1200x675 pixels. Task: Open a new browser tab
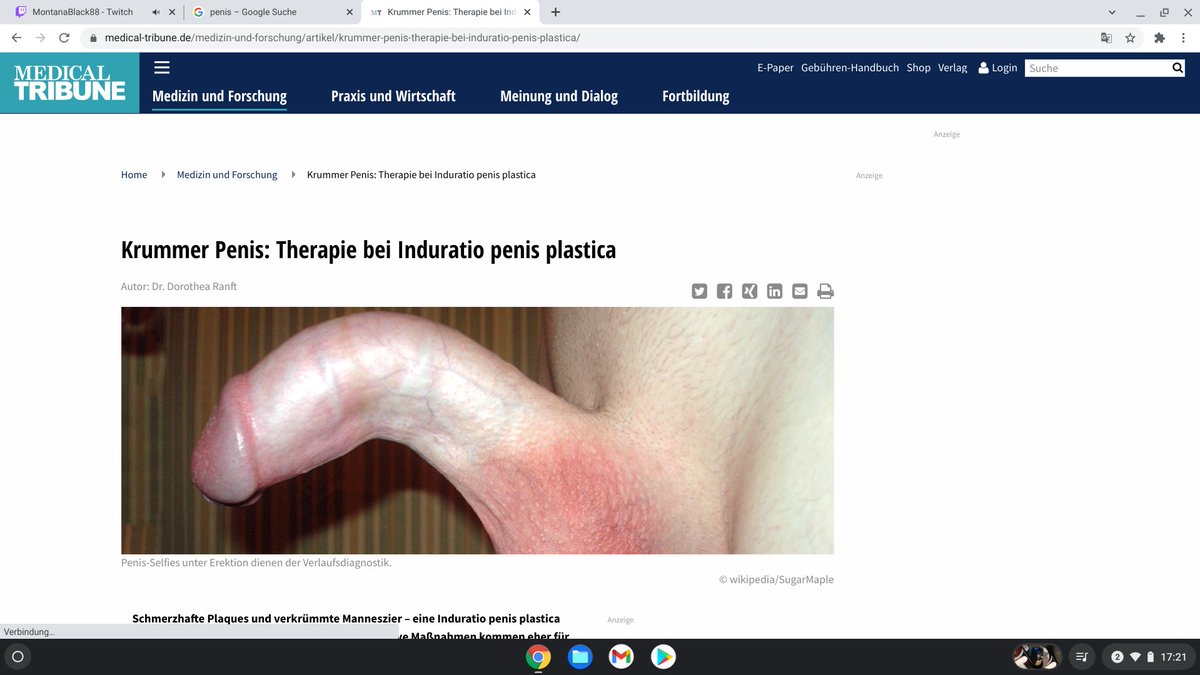556,12
